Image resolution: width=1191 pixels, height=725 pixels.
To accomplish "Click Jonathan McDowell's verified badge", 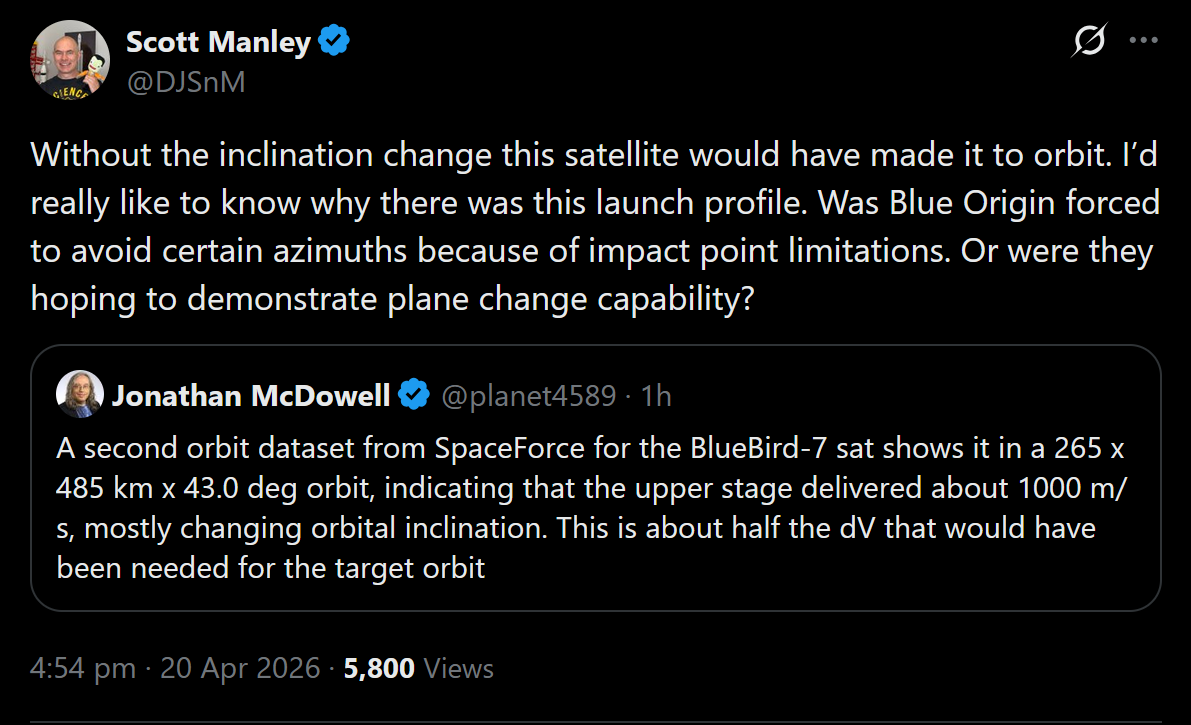I will pos(413,396).
